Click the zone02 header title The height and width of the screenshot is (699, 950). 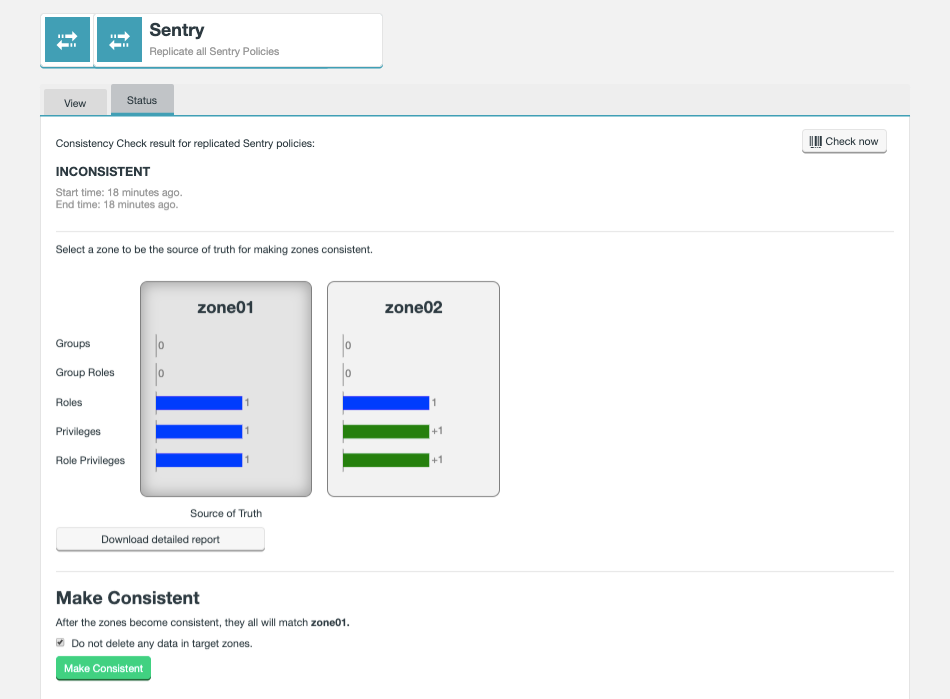(413, 307)
